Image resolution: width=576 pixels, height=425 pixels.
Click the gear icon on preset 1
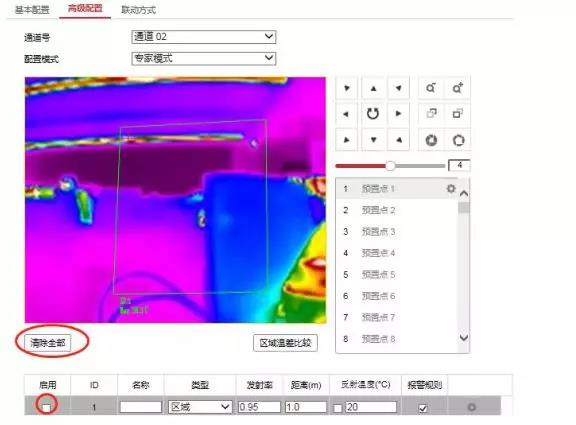(x=451, y=189)
